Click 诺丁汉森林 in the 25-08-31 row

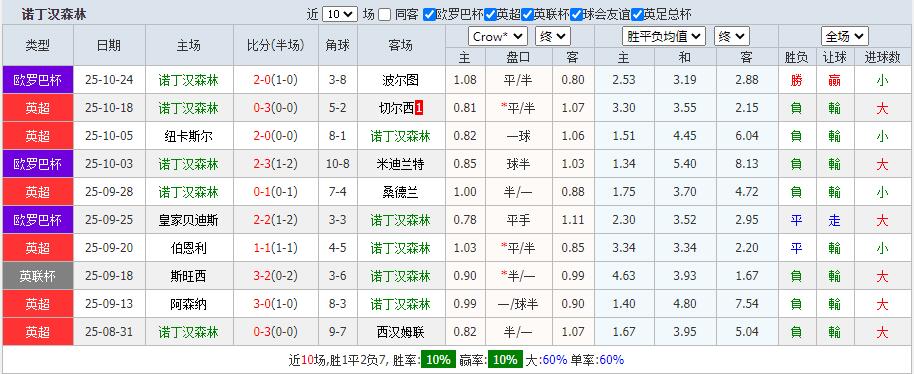click(x=189, y=331)
